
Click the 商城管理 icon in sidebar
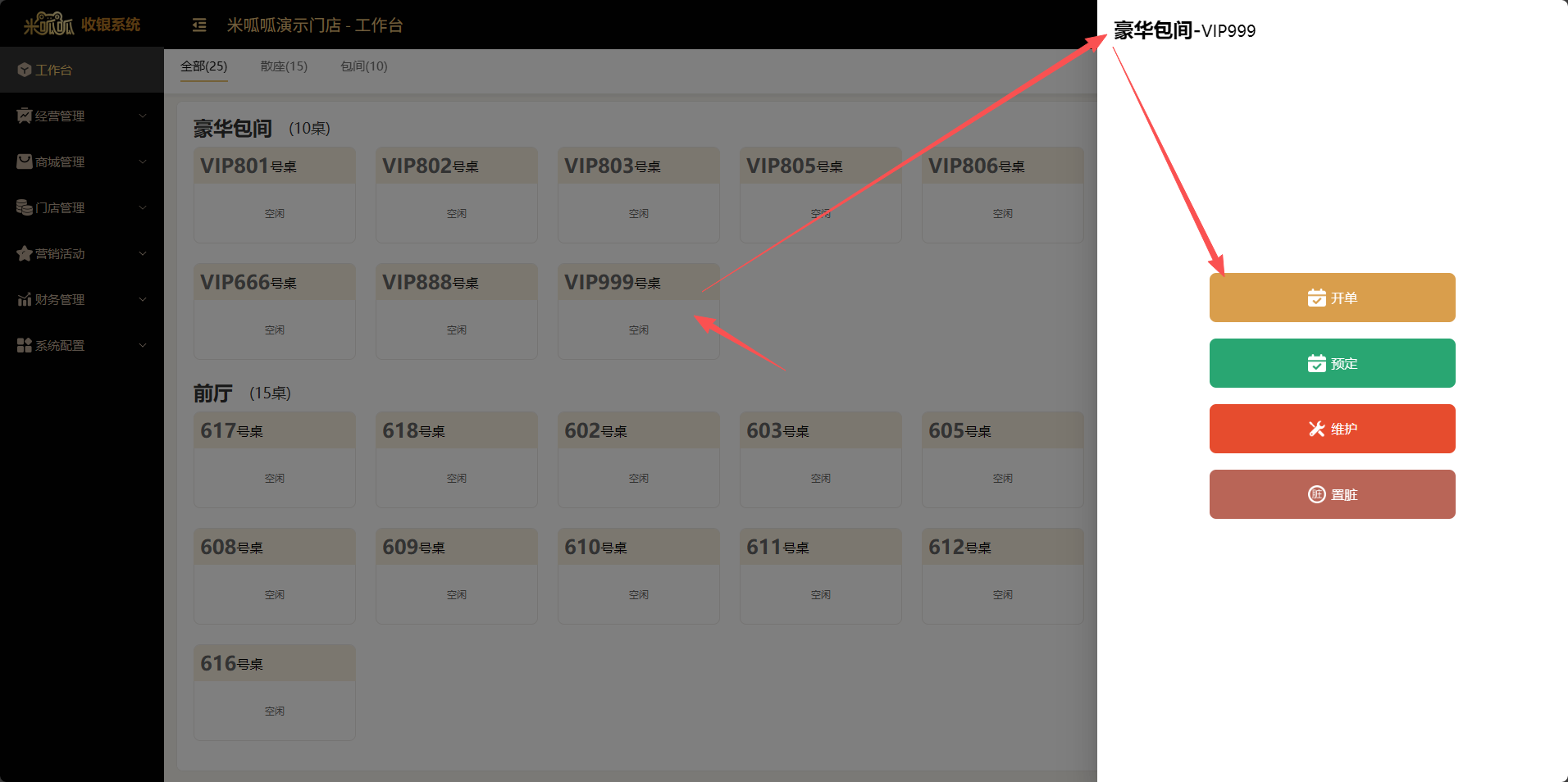pos(24,162)
